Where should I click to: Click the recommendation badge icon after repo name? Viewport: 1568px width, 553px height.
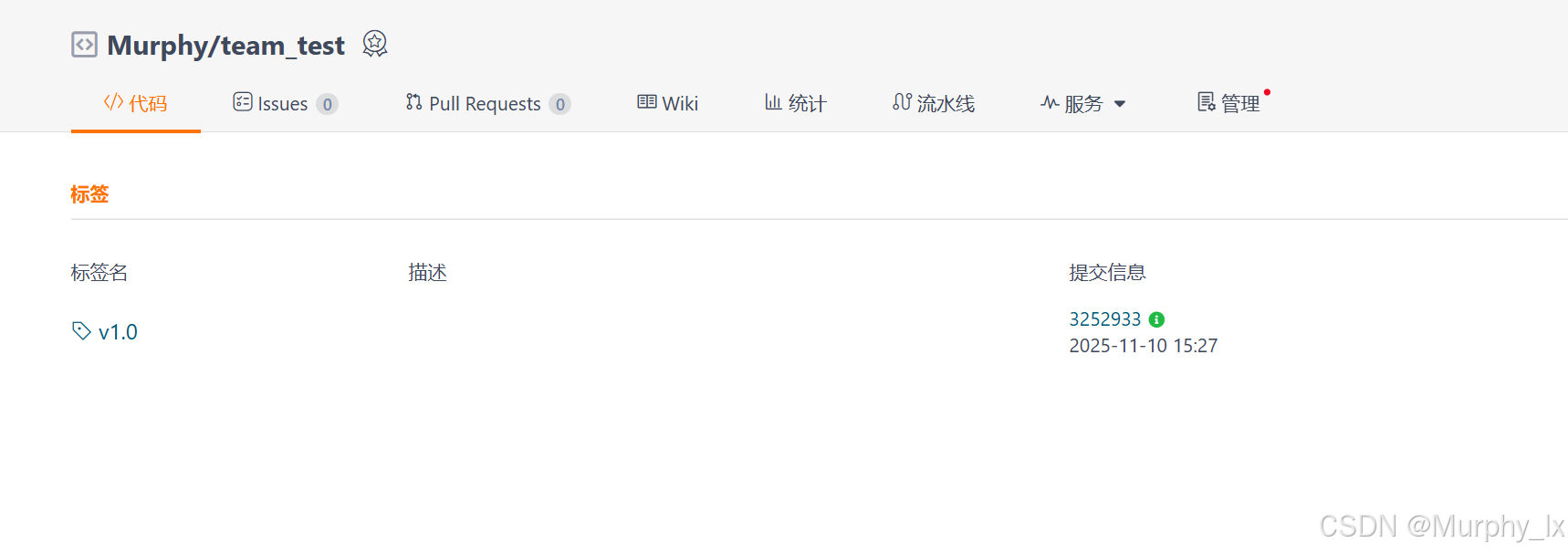[375, 44]
